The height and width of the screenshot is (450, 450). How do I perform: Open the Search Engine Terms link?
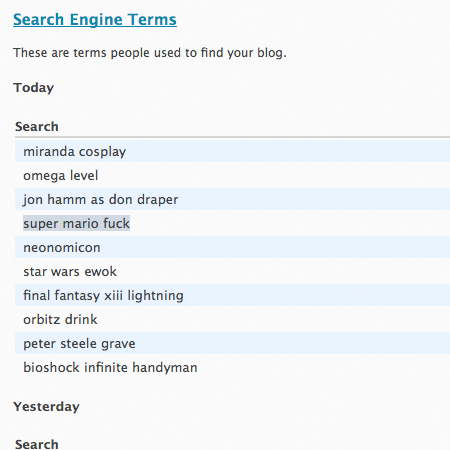(95, 19)
